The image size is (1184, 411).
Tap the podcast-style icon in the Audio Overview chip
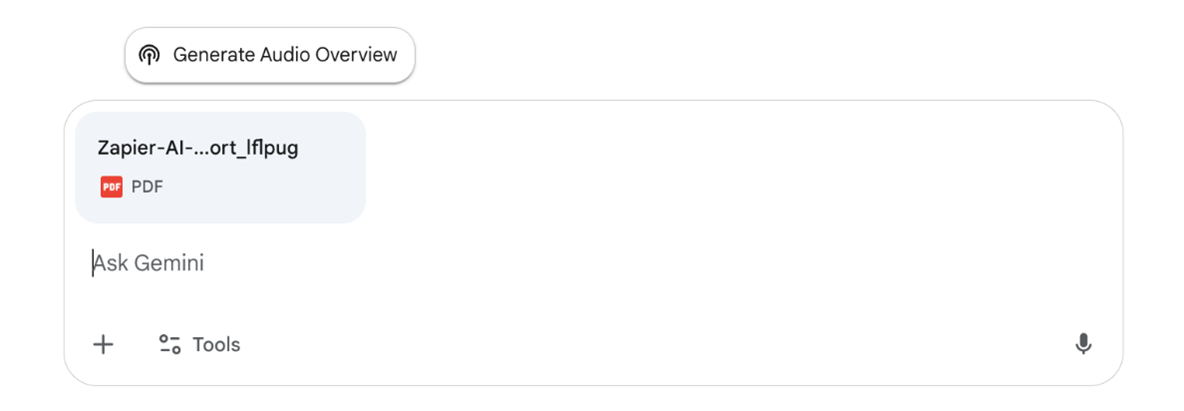coord(149,55)
